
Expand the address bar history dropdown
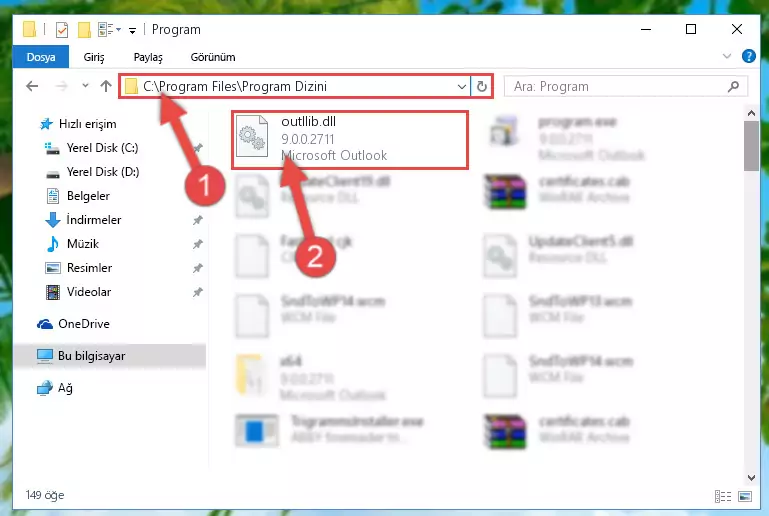click(x=461, y=87)
